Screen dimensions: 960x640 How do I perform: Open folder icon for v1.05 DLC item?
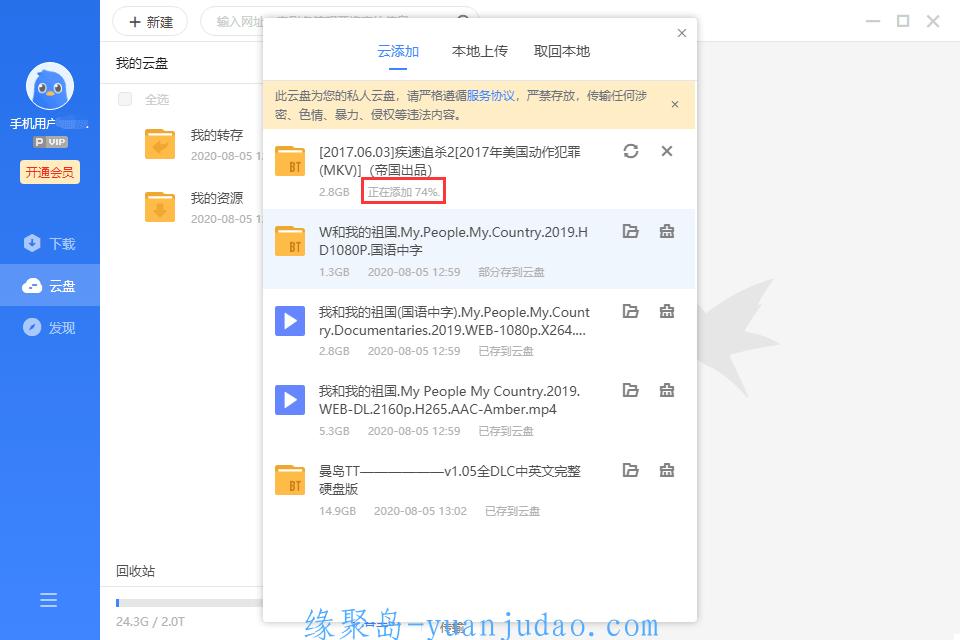[630, 470]
